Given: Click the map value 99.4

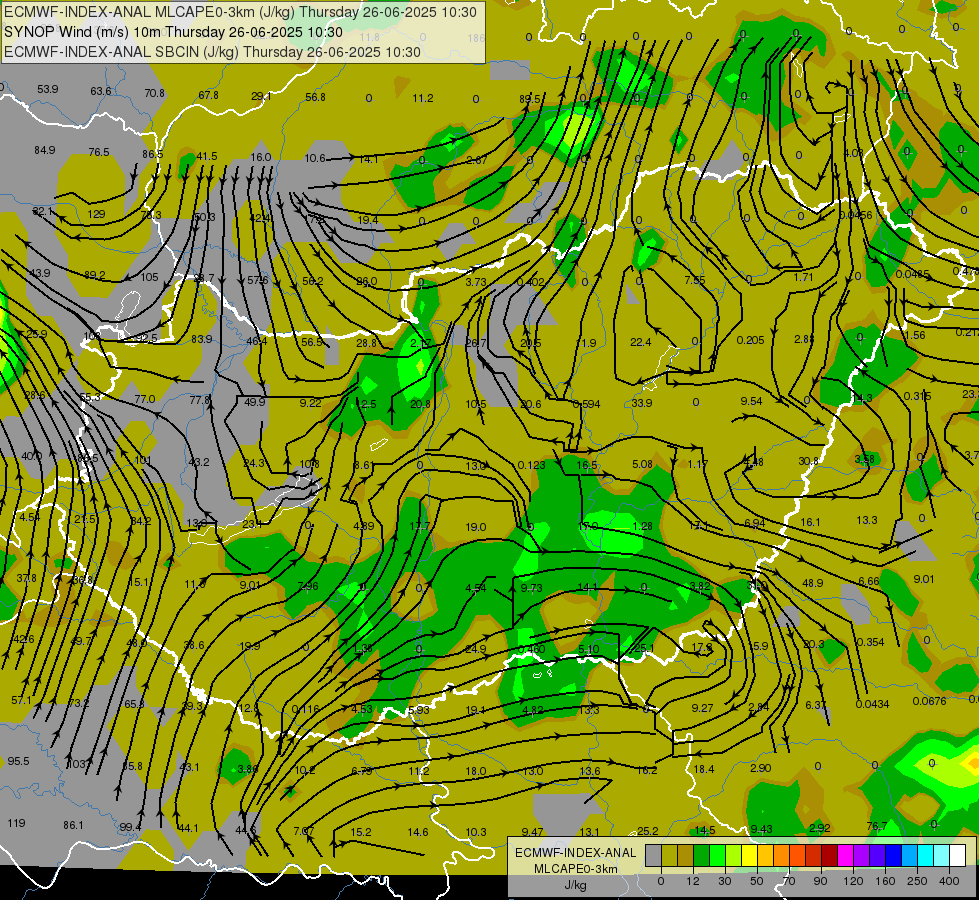Looking at the screenshot, I should pos(130,828).
